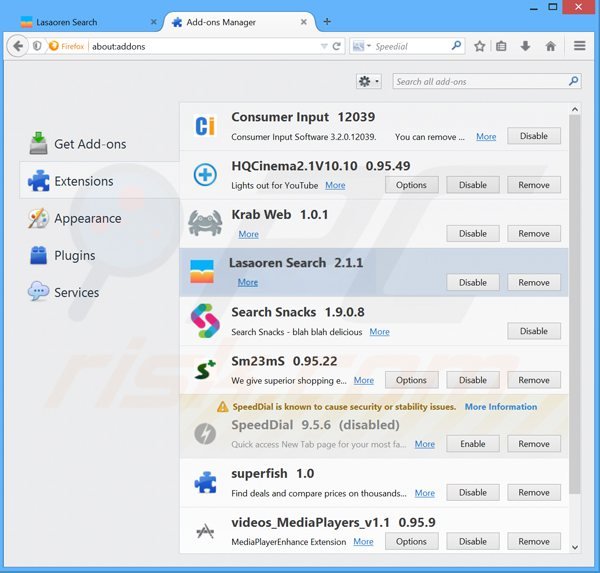
Task: Open the URL bar history dropdown arrow
Action: point(324,46)
